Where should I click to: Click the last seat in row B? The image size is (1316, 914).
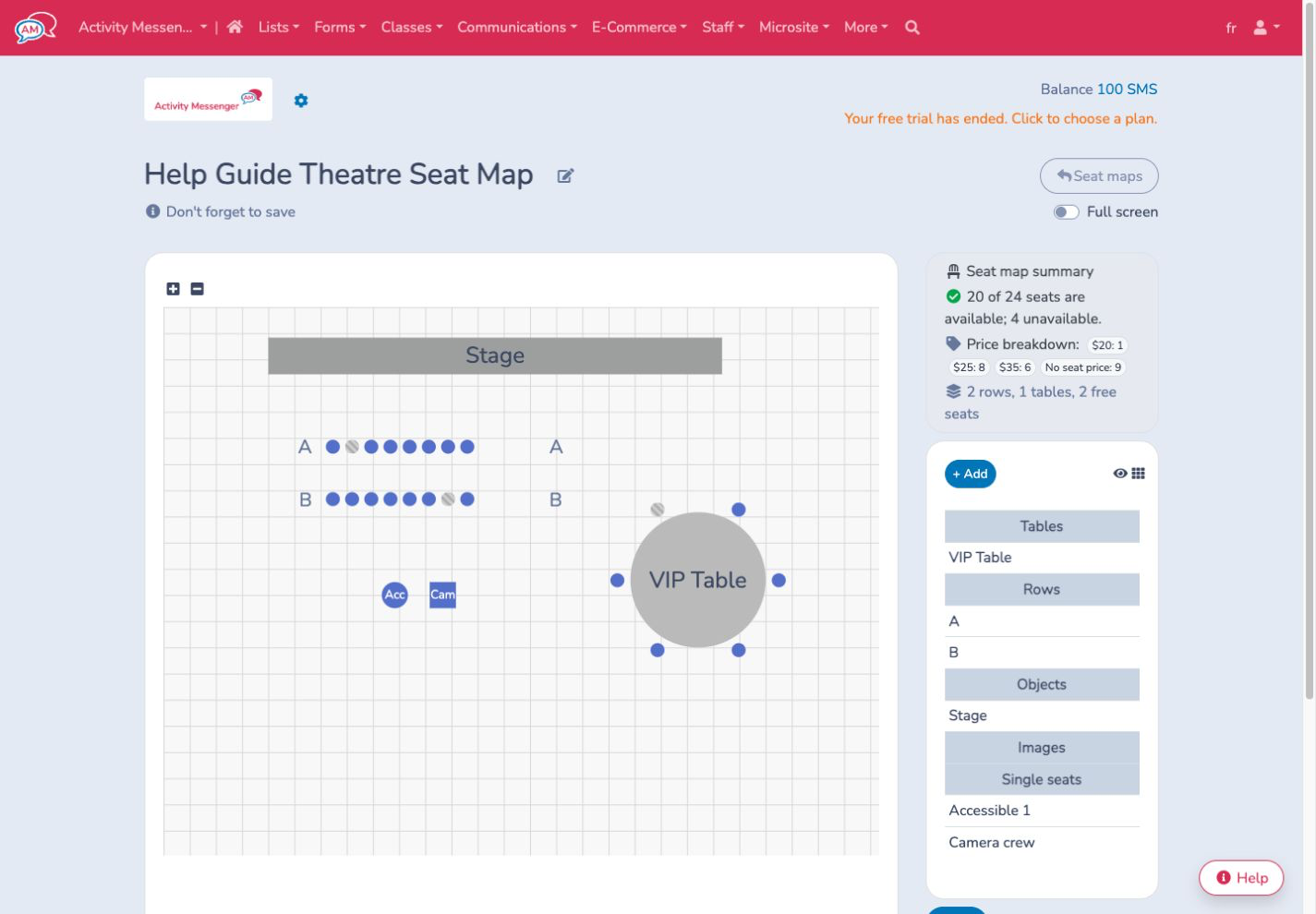(467, 499)
